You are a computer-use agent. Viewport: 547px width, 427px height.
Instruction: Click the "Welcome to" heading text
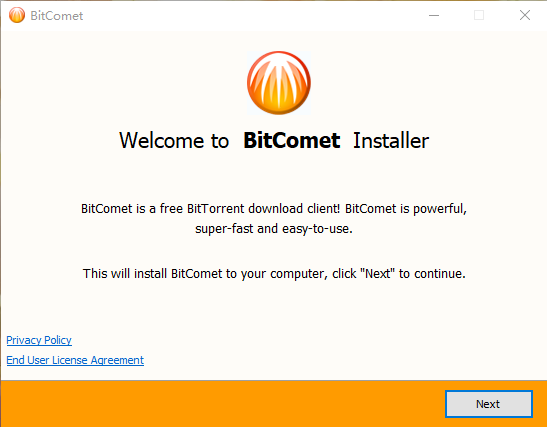point(174,141)
